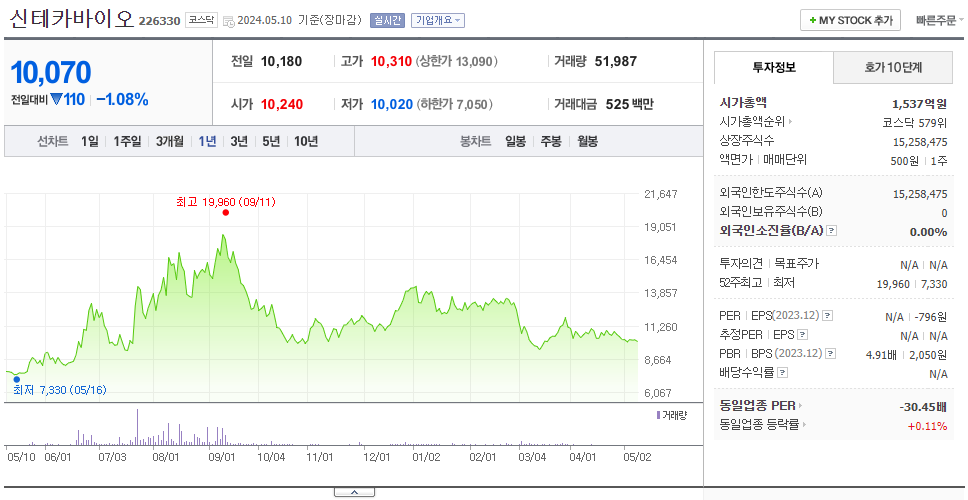
Task: Click the change rate -1.08%
Action: [122, 99]
